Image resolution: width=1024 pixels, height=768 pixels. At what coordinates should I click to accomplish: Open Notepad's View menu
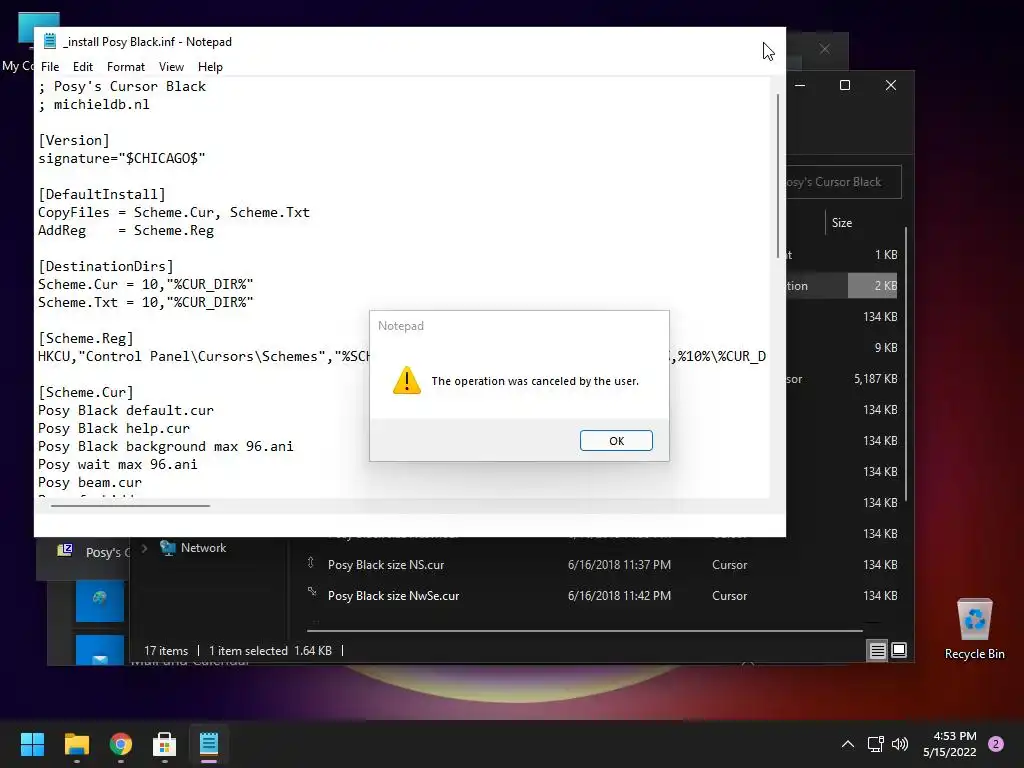point(171,67)
